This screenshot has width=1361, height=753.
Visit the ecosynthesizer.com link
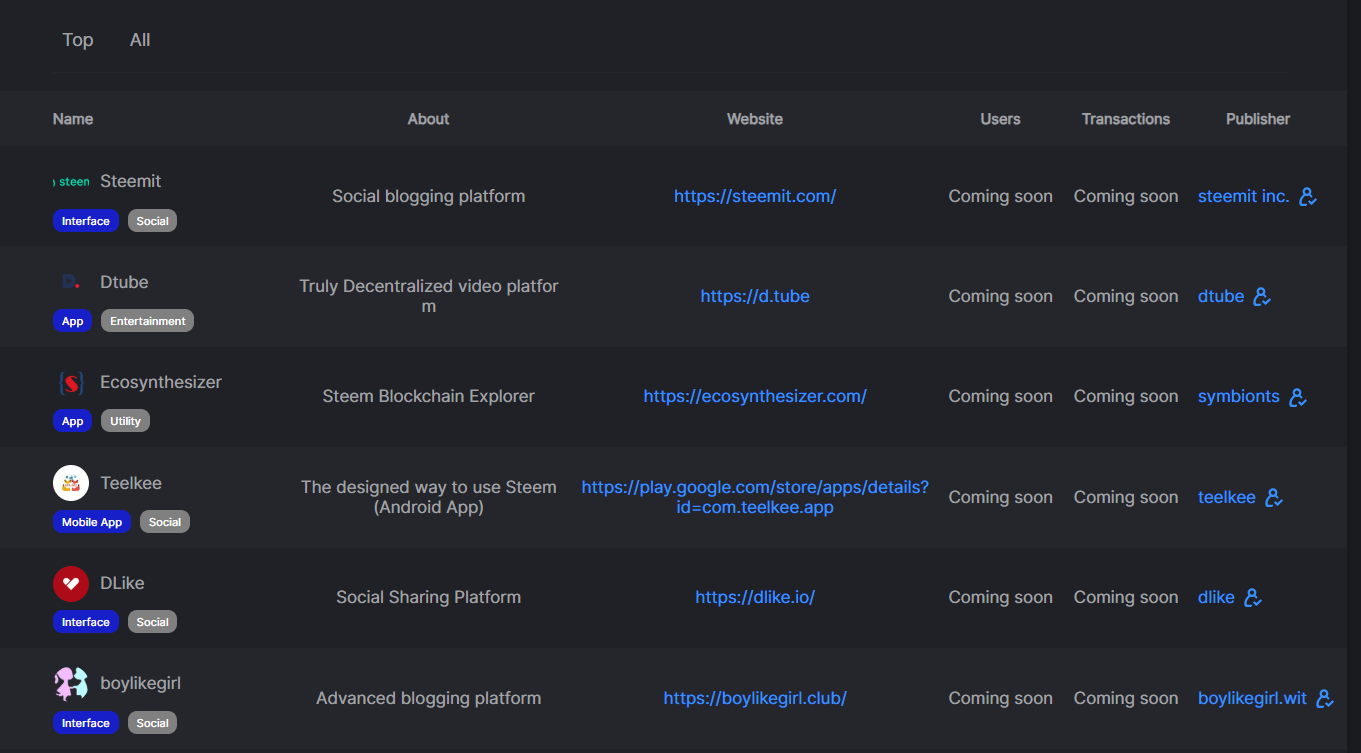755,396
